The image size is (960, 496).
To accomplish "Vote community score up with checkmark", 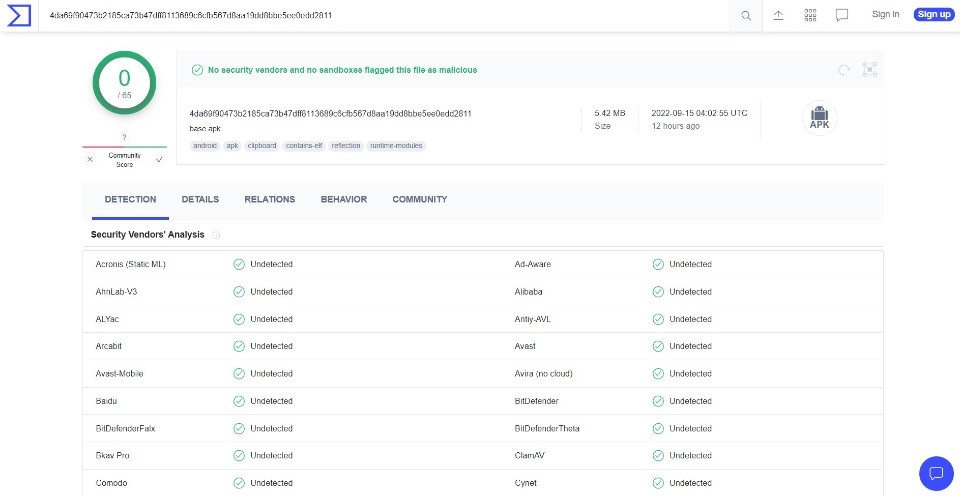I will [159, 159].
